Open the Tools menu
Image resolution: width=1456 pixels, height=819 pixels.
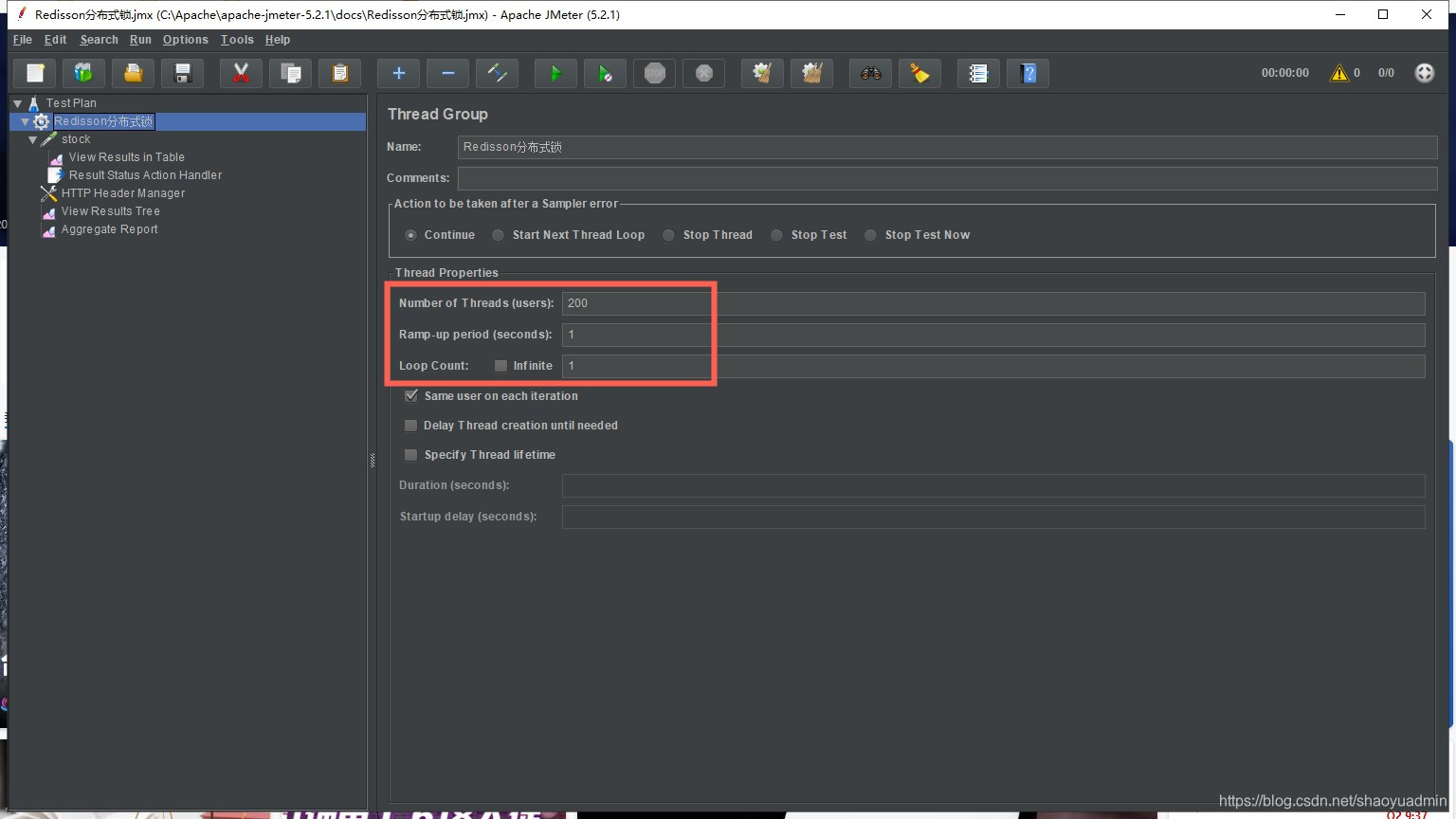pyautogui.click(x=237, y=40)
